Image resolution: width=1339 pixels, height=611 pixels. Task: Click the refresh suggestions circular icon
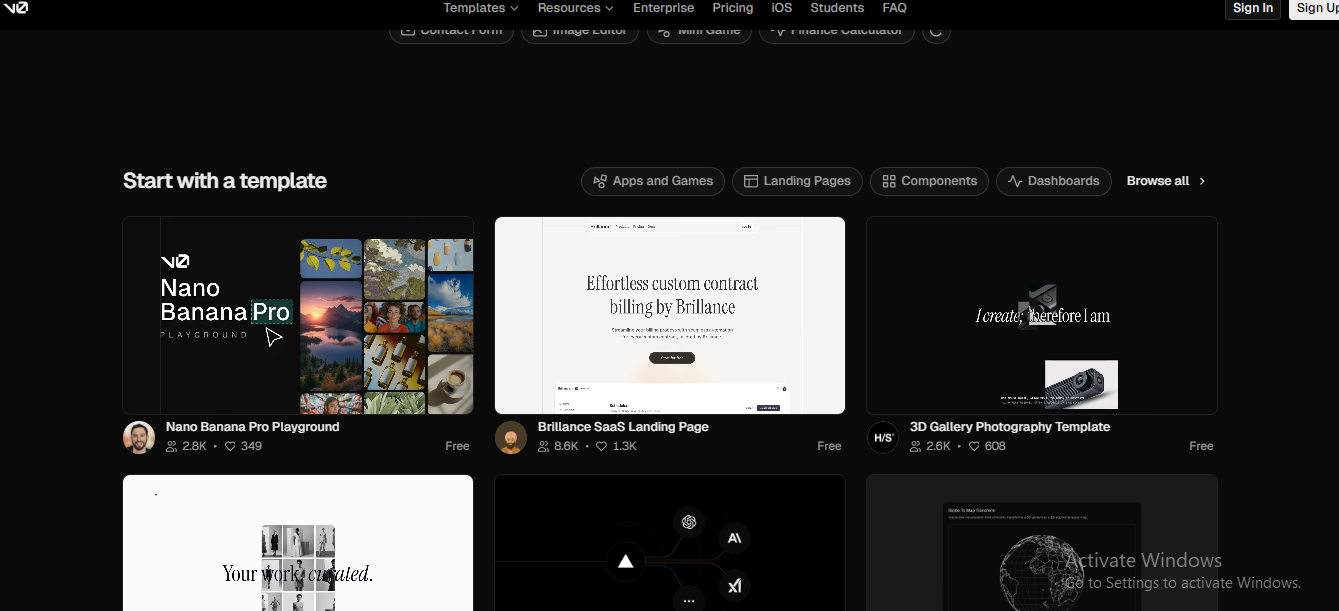click(936, 31)
